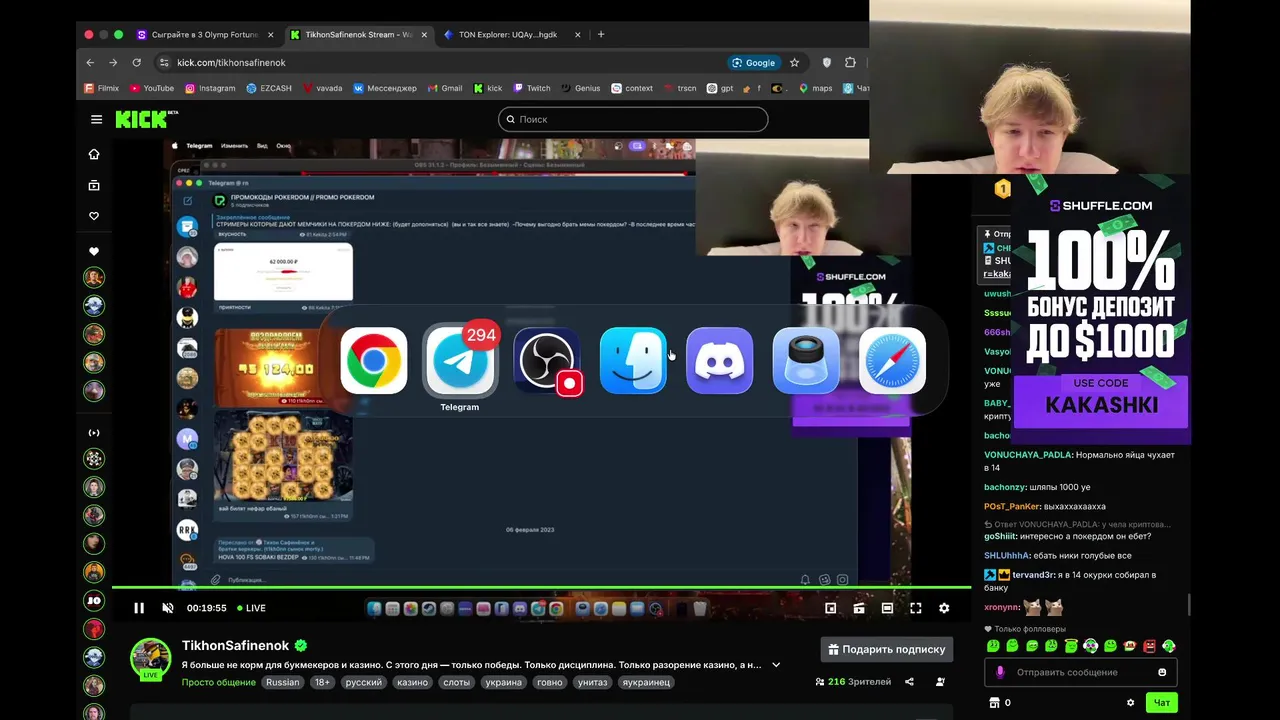Open the Filmix bookmark
Viewport: 1280px width, 720px height.
pyautogui.click(x=102, y=88)
